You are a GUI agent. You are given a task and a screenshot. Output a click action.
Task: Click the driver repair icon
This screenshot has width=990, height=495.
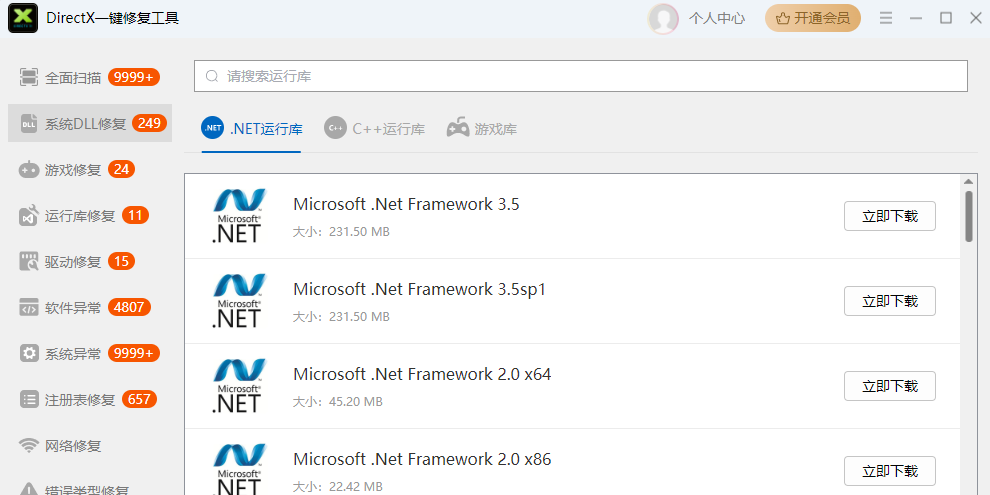(28, 261)
